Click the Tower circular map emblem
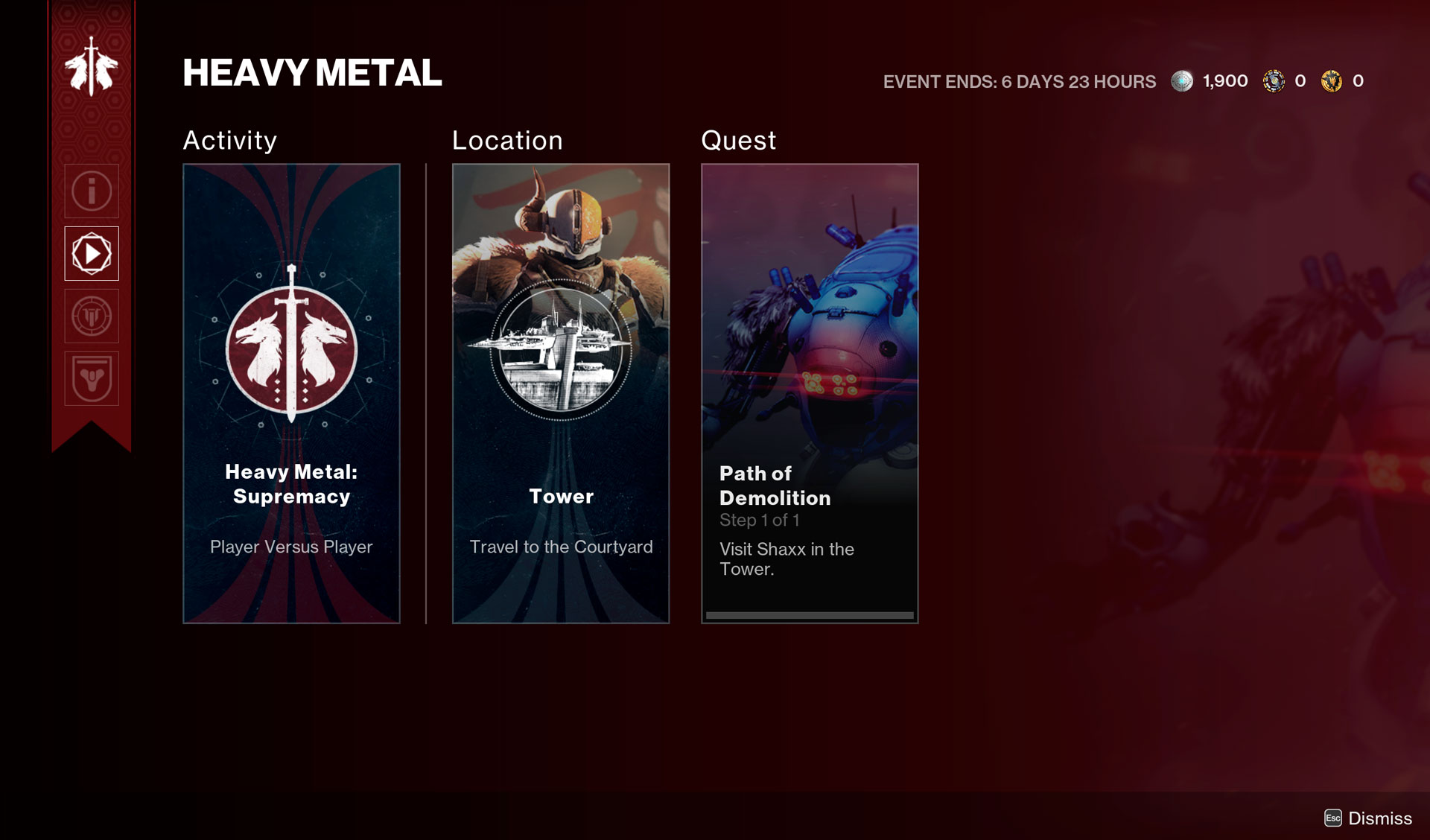Viewport: 1430px width, 840px height. (x=560, y=350)
